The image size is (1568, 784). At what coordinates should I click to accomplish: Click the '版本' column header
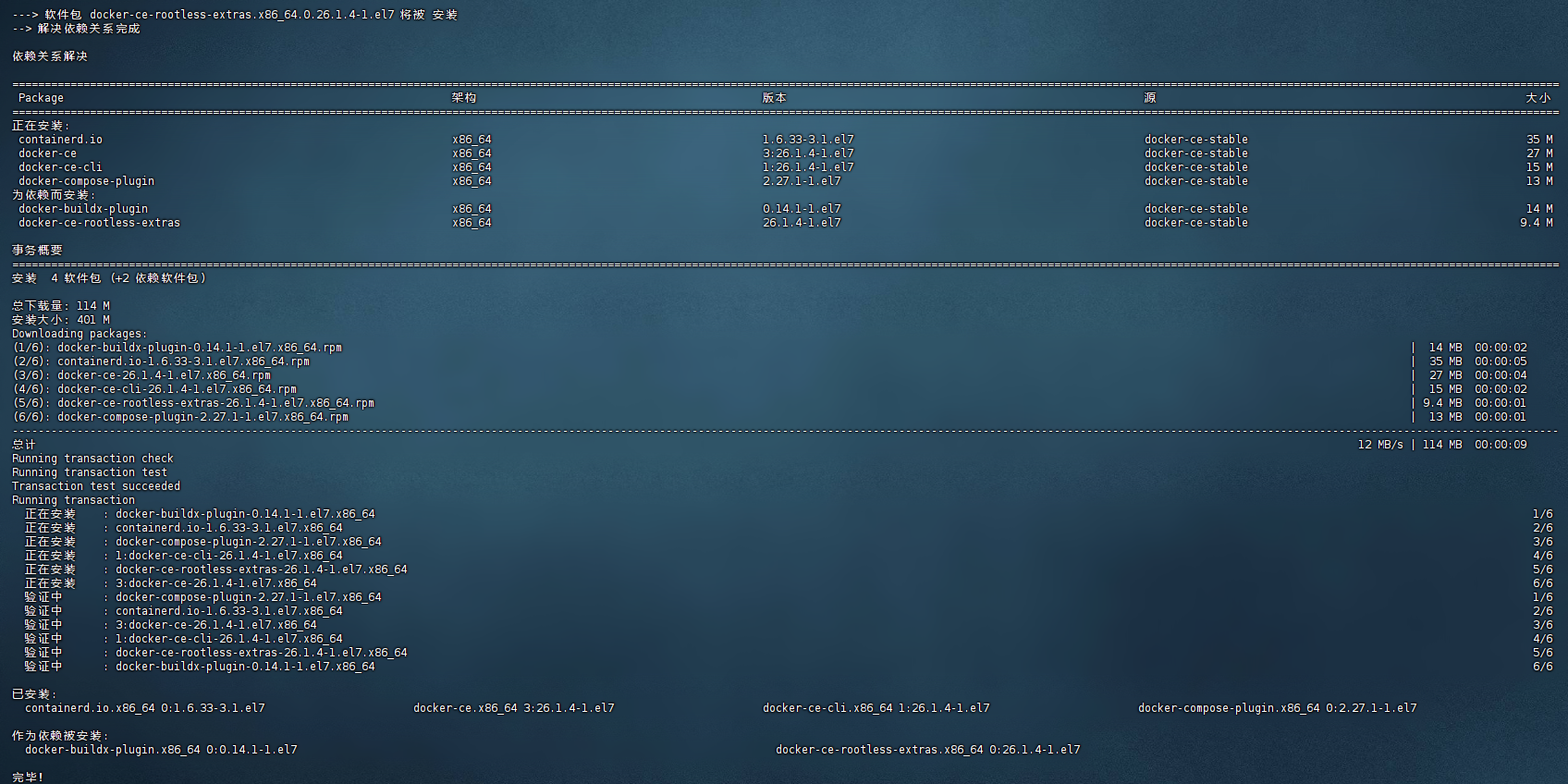coord(775,98)
